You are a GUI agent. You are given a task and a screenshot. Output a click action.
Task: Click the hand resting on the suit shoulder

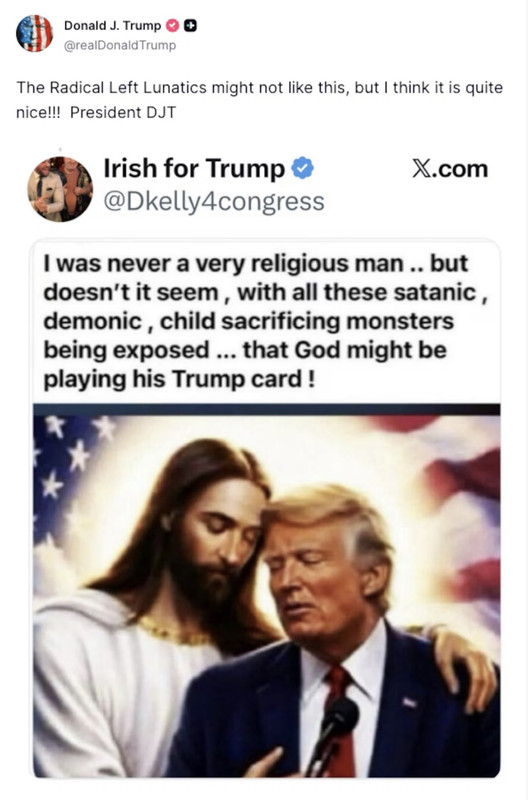pyautogui.click(x=464, y=663)
